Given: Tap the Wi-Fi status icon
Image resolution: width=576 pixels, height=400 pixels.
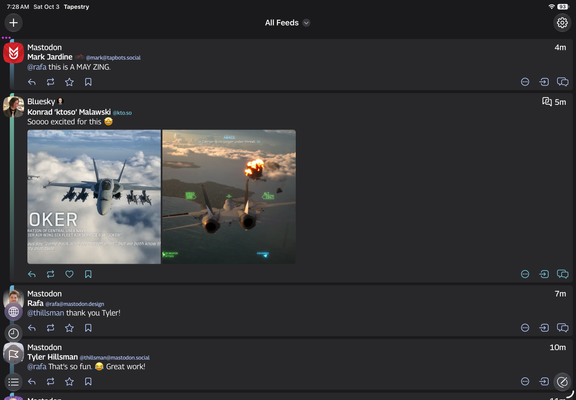Looking at the screenshot, I should click(x=552, y=7).
